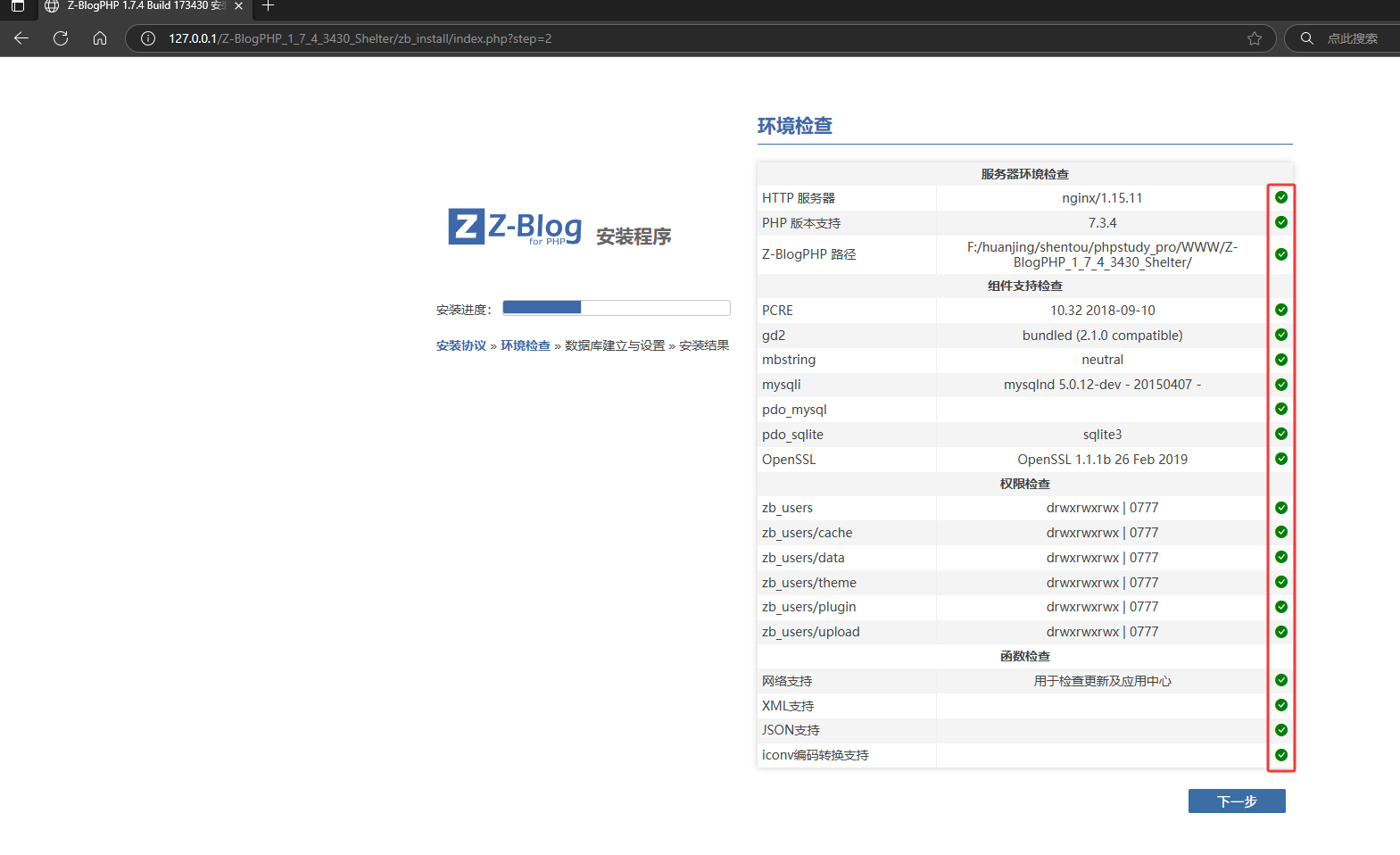Click the green check for zb_users/data
1400x855 pixels.
point(1281,557)
